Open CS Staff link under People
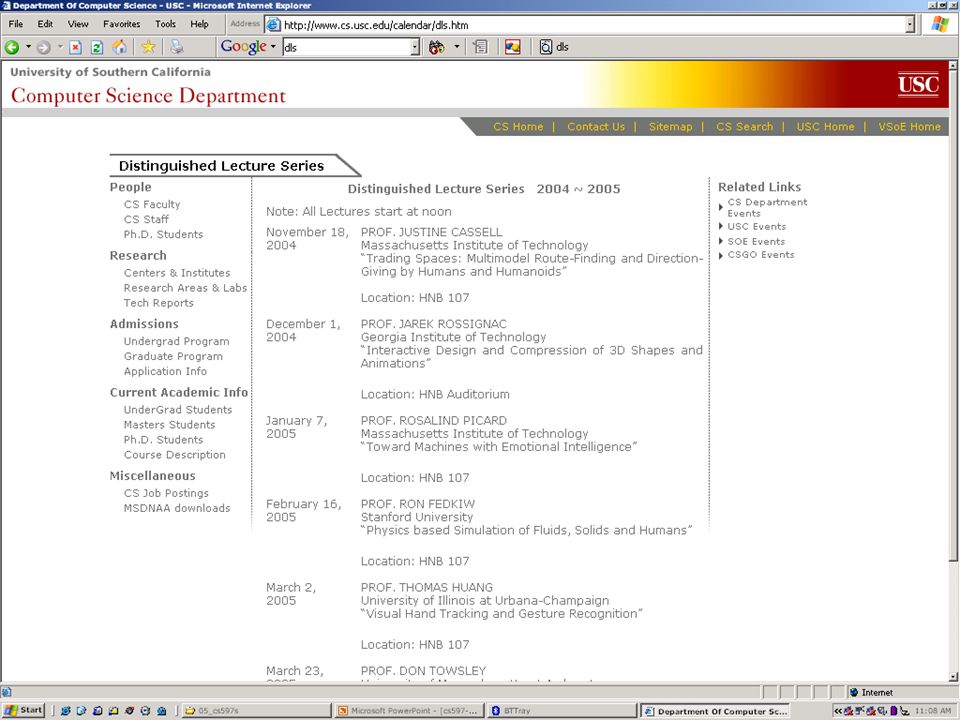Viewport: 960px width, 720px height. point(146,219)
